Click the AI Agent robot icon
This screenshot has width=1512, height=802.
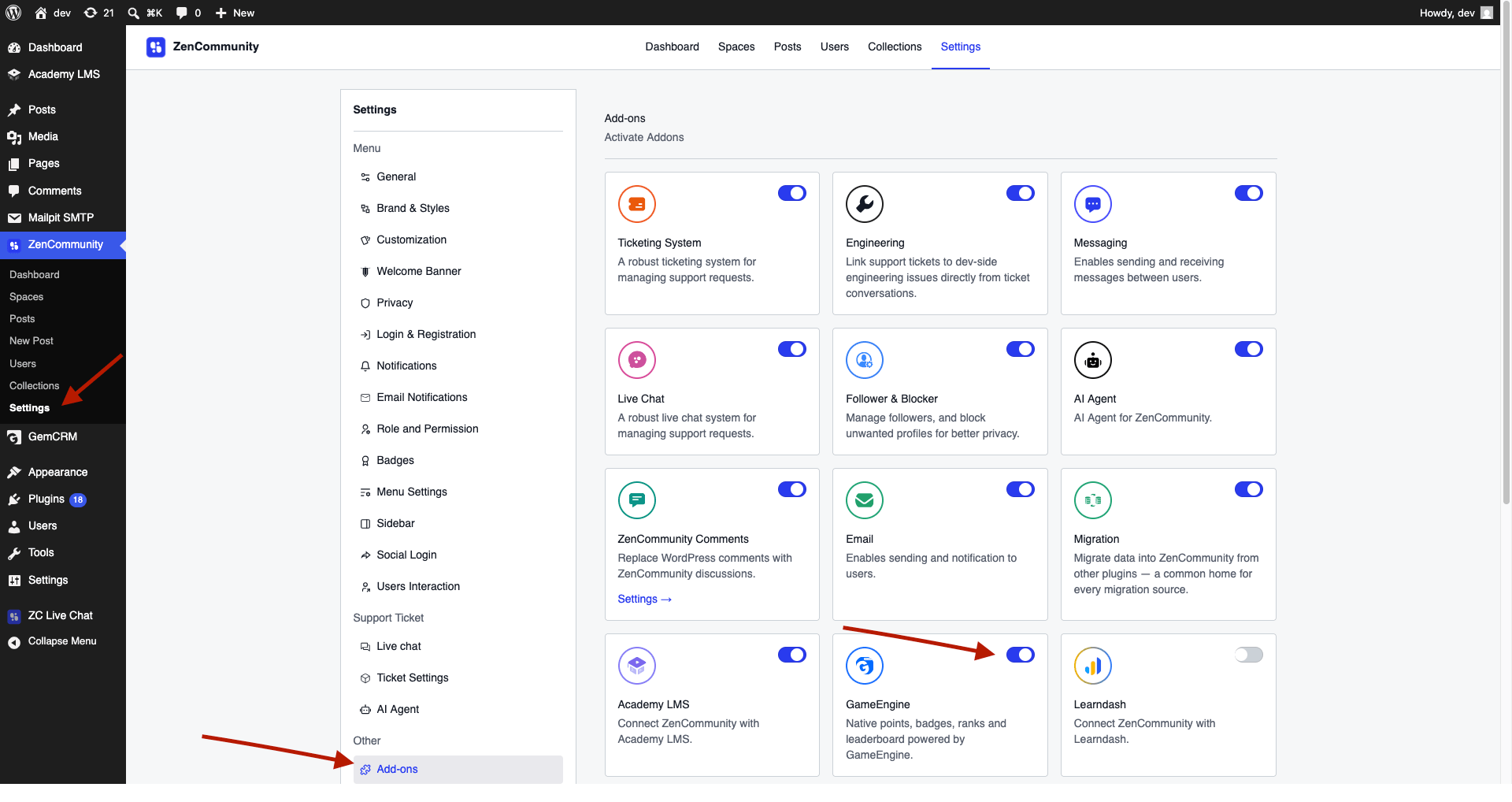tap(1093, 360)
